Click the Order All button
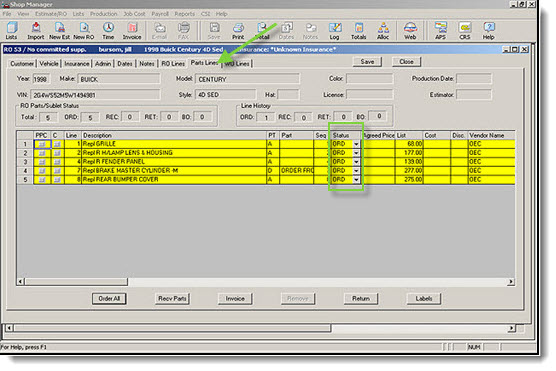 point(109,299)
